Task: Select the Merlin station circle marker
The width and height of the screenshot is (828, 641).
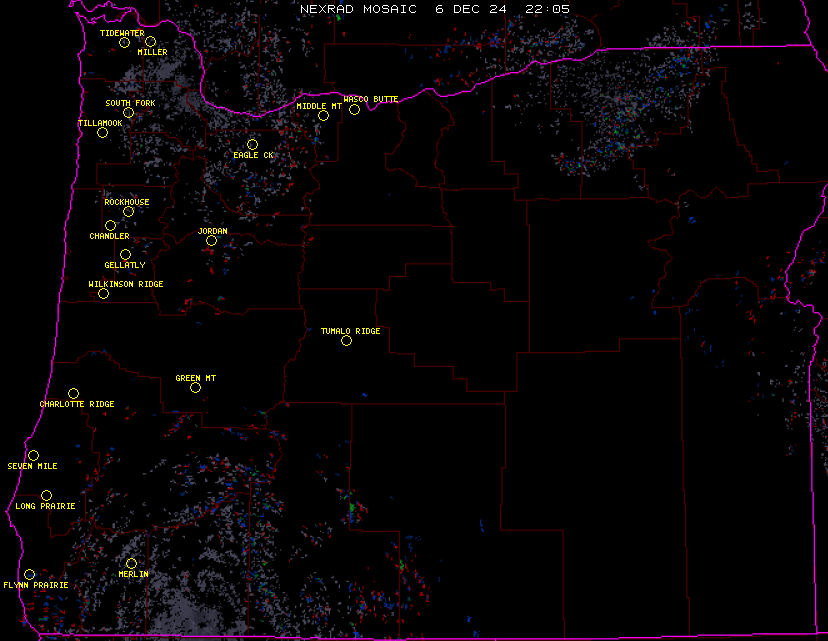Action: 131,563
